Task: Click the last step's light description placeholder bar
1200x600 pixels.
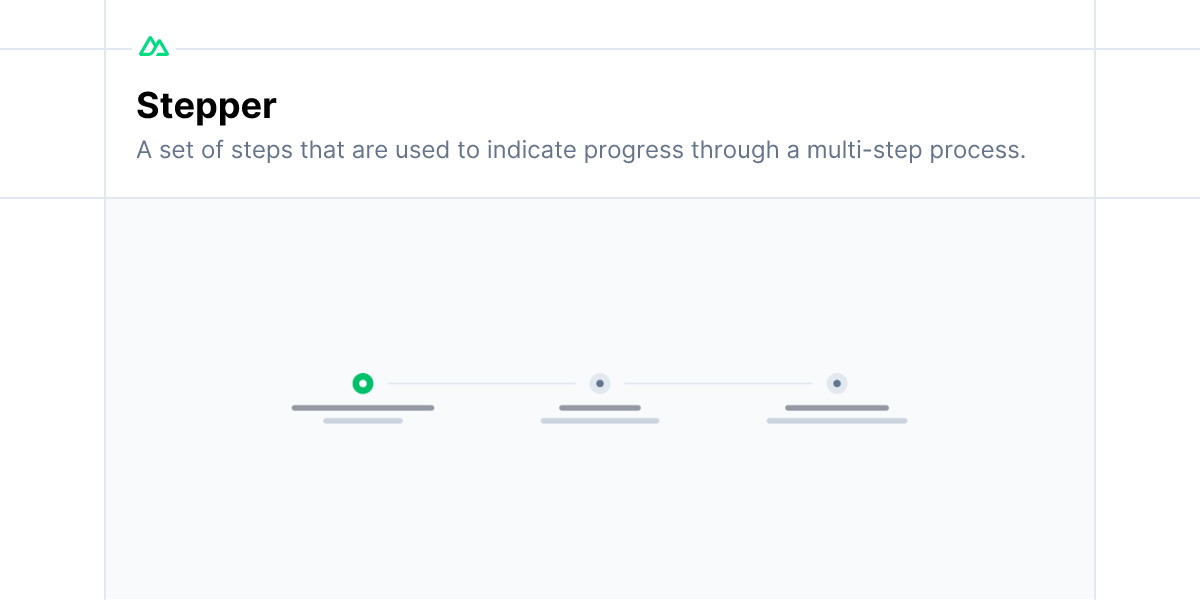Action: [x=837, y=421]
